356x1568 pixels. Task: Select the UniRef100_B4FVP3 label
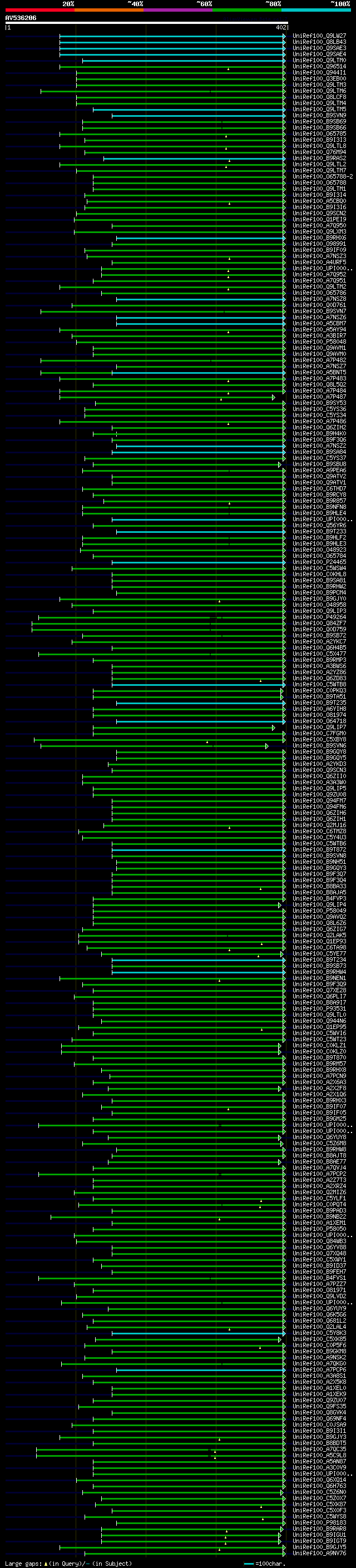click(319, 899)
